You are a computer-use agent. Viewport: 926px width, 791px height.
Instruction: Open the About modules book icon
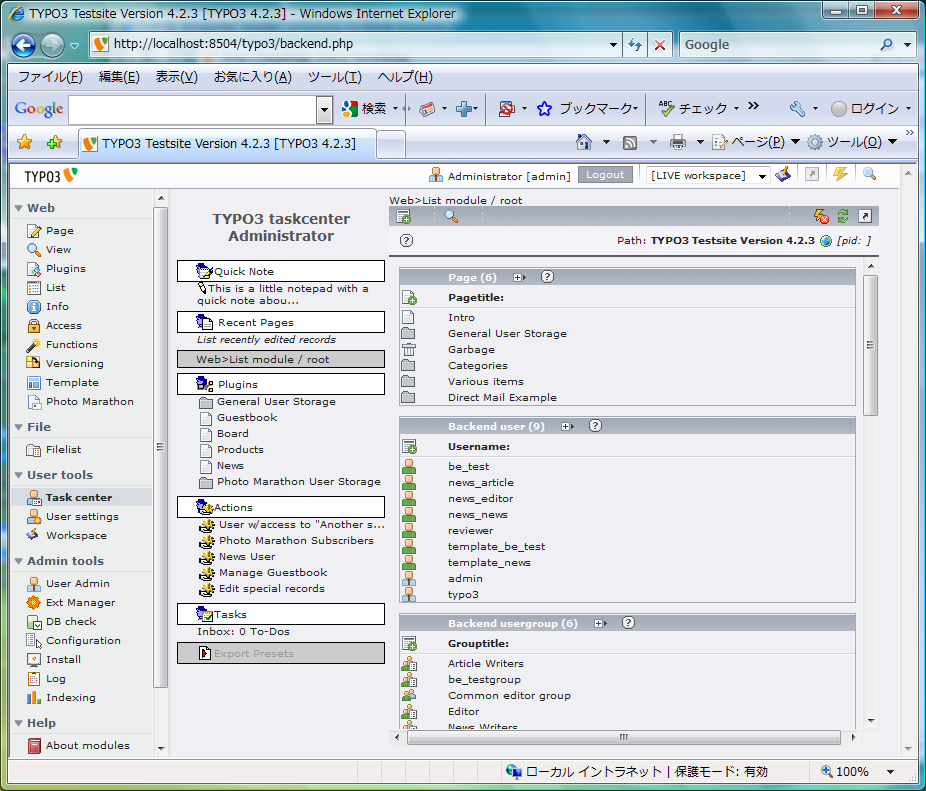click(x=34, y=746)
